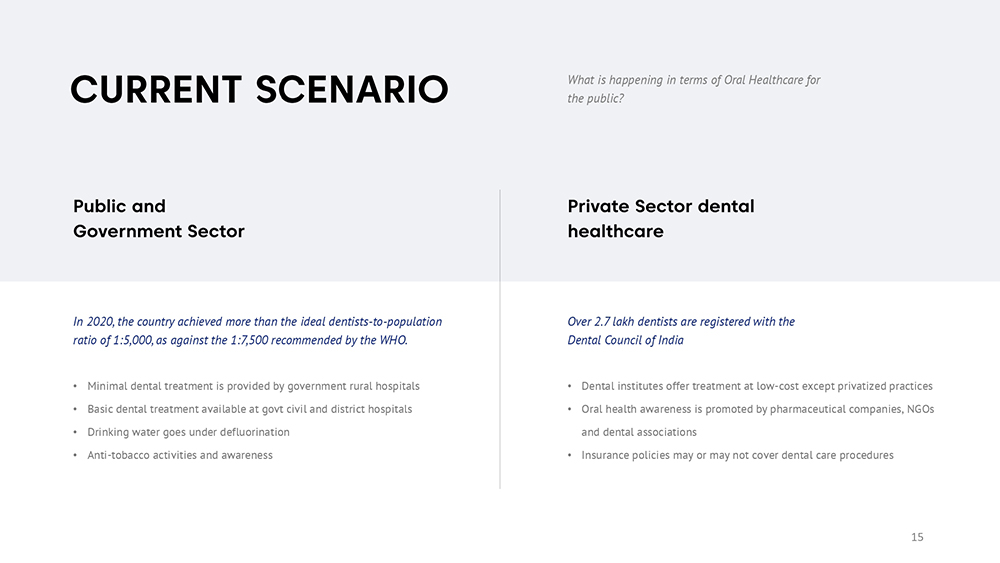
Task: Click the 'Drinking water goes under defluorination' bullet
Action: tap(188, 432)
